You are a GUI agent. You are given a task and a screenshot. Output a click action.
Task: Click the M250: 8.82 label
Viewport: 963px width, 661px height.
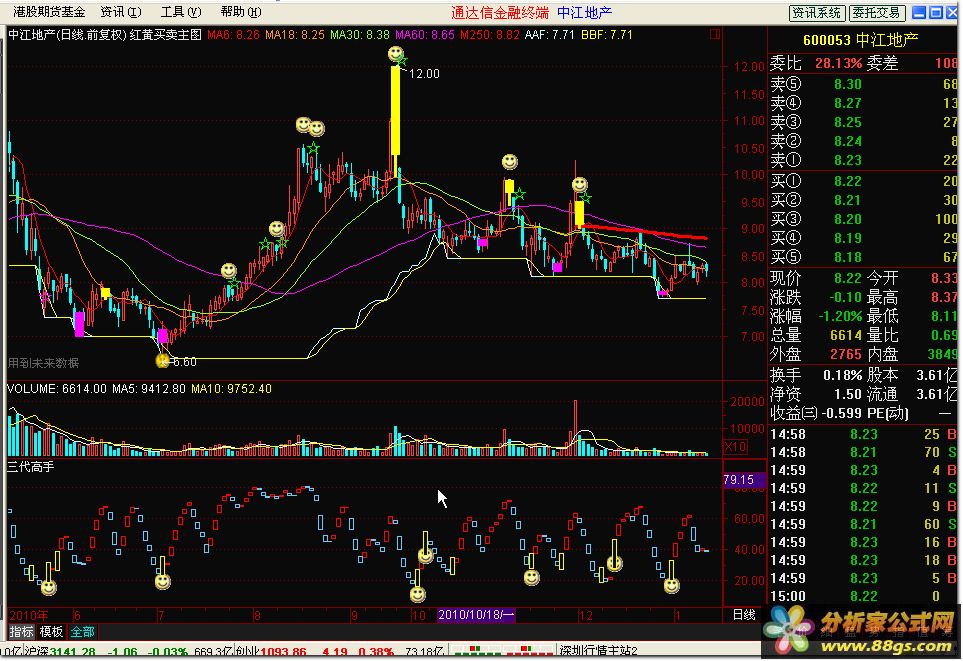489,35
